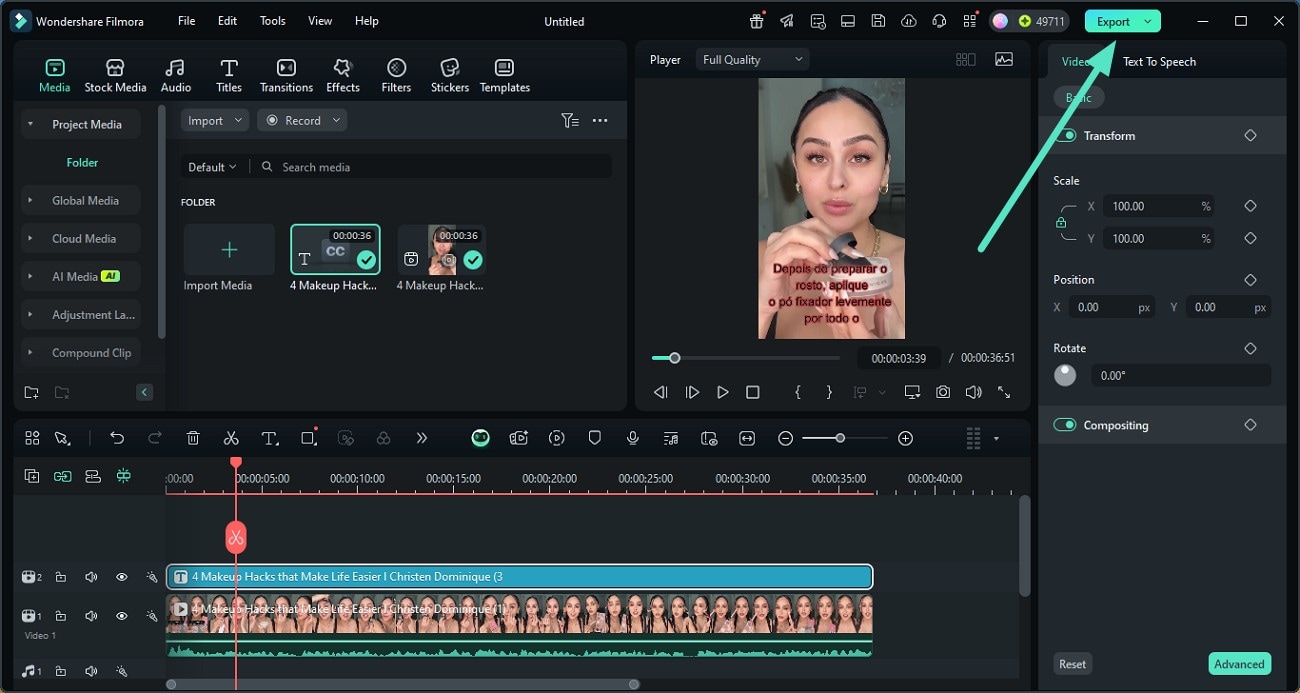Click the player progress slider handle

[675, 358]
